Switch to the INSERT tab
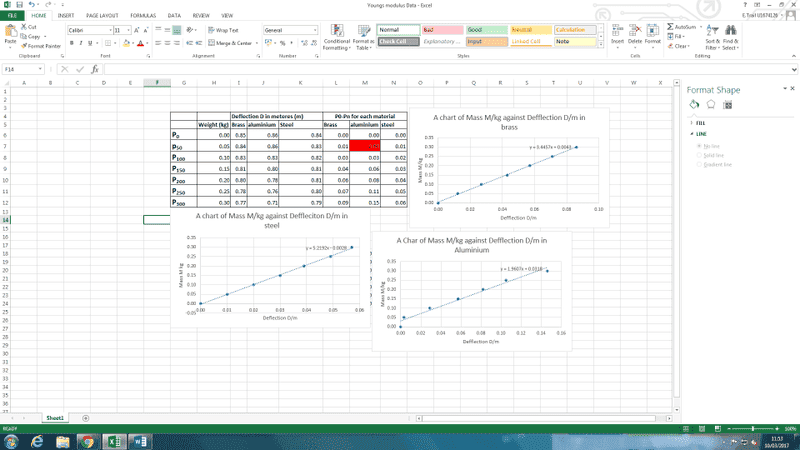This screenshot has height=450, width=800. (x=65, y=16)
